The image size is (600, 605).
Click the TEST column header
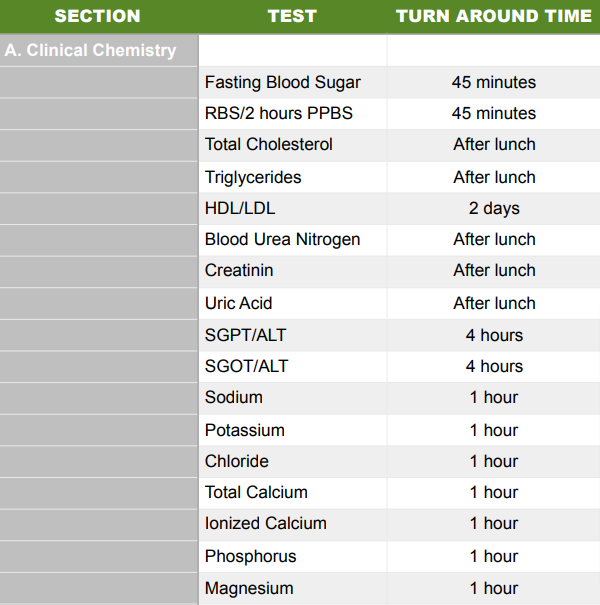click(292, 16)
